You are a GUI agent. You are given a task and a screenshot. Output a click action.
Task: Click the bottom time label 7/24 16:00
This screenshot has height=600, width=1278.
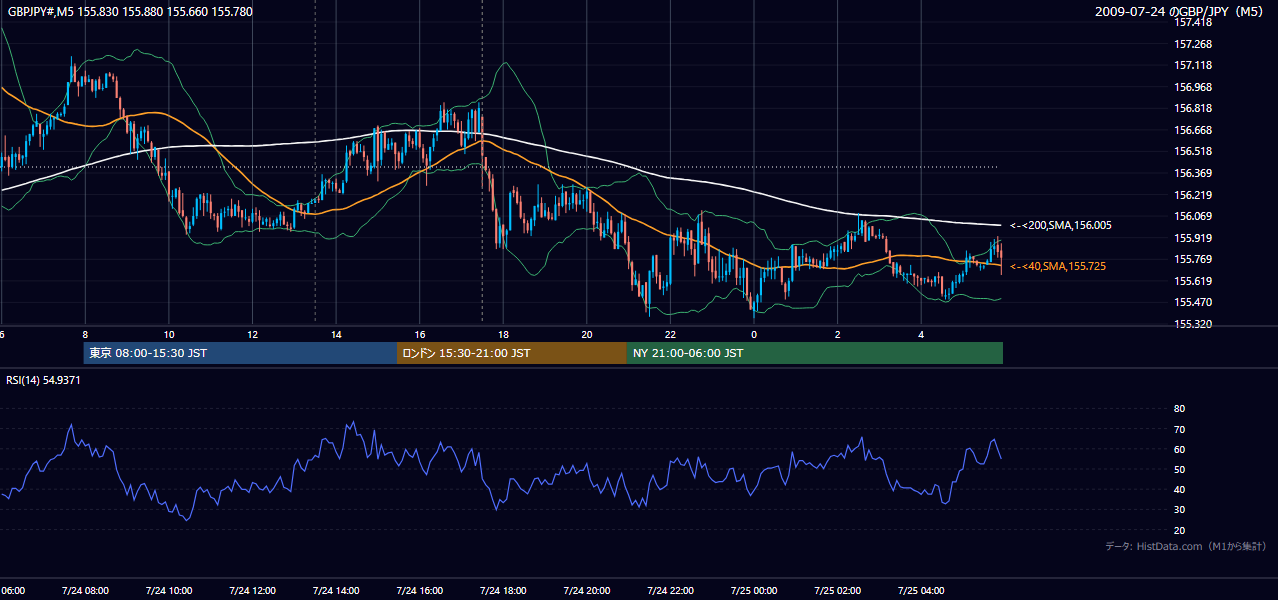(x=419, y=591)
